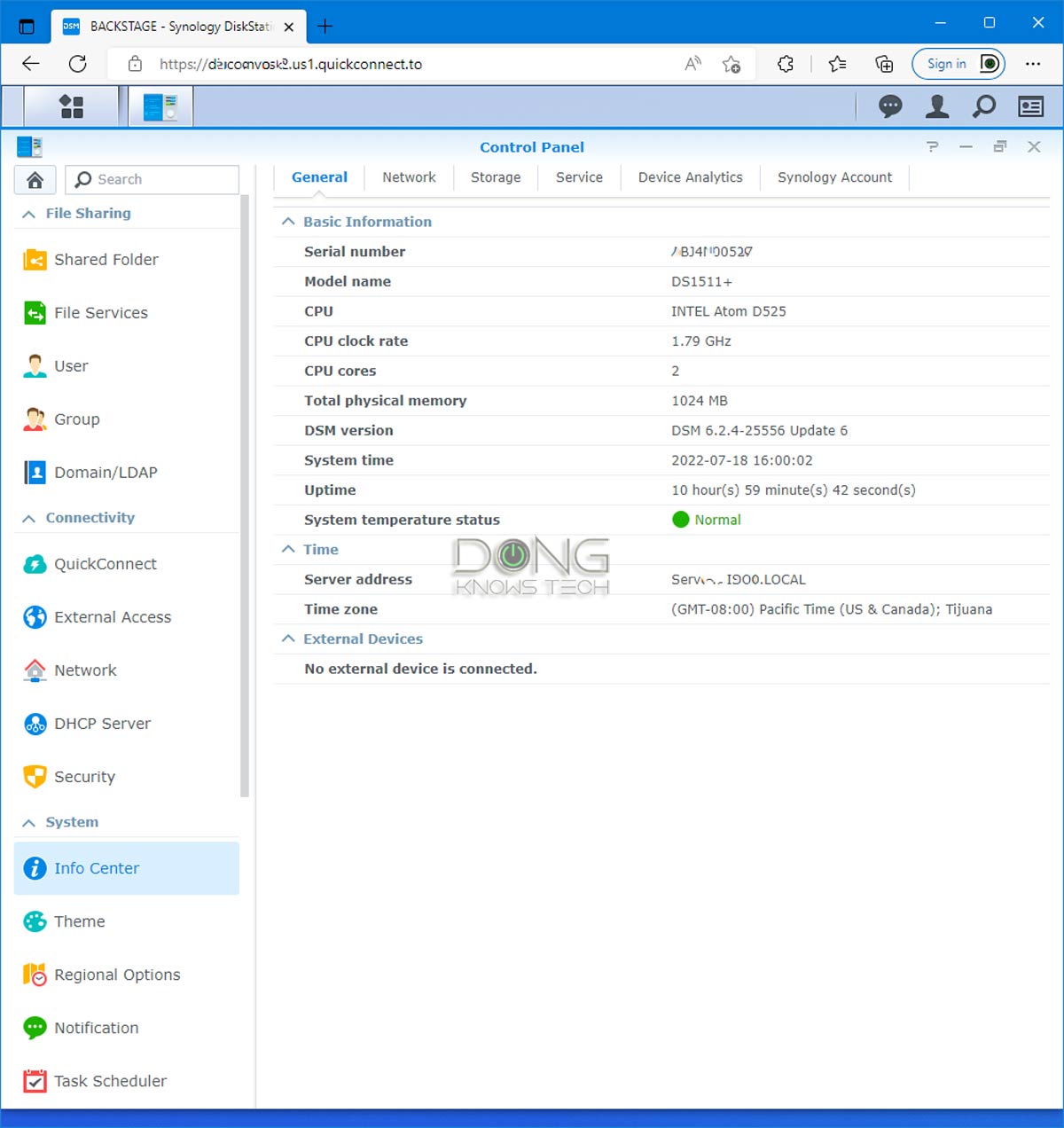Screen dimensions: 1064x1128
Task: Open DSM search magnifier in taskbar
Action: 984,107
